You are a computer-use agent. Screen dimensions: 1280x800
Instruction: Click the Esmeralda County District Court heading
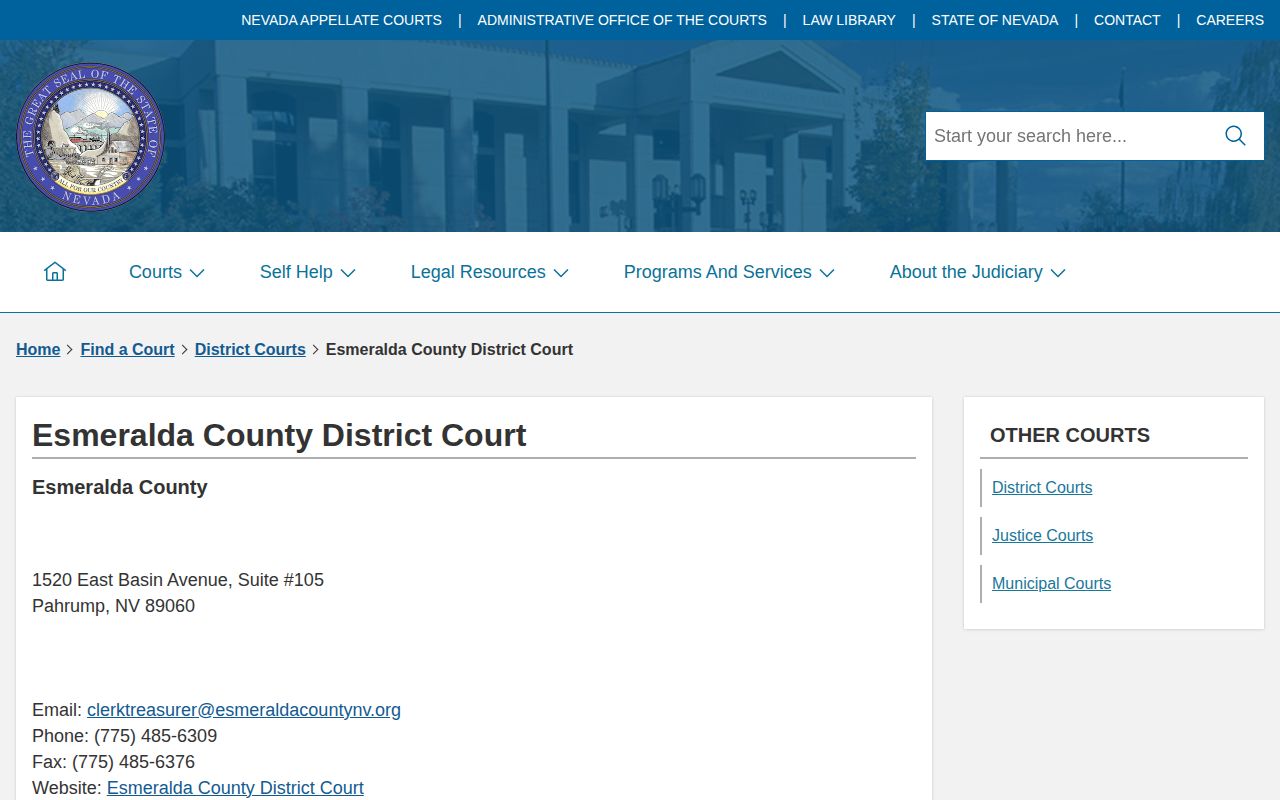[x=279, y=435]
